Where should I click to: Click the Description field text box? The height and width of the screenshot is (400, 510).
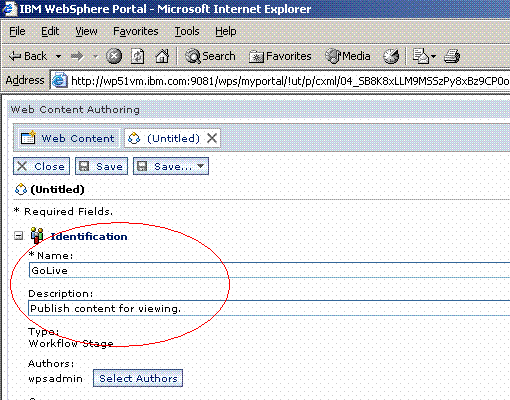point(269,308)
